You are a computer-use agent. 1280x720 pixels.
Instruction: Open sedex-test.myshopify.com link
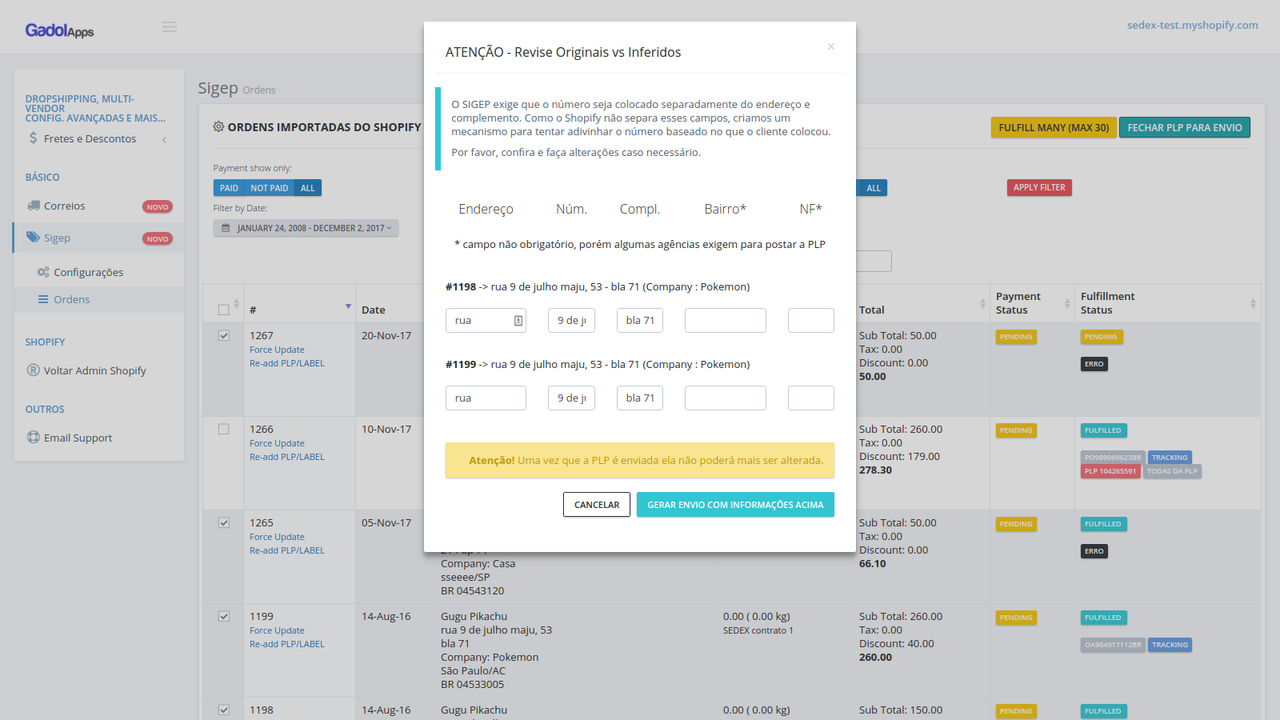[1192, 25]
